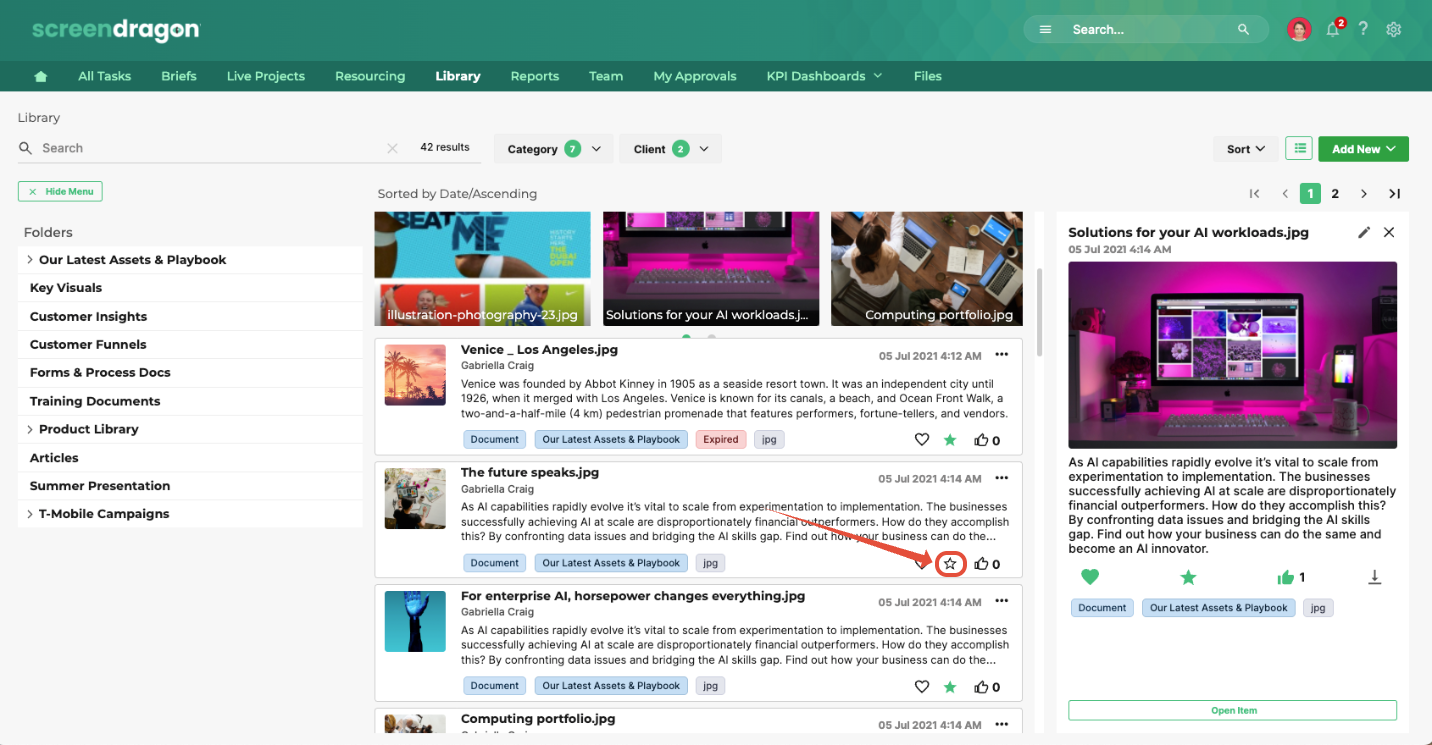Go to Live Projects
This screenshot has width=1432, height=745.
coord(266,76)
